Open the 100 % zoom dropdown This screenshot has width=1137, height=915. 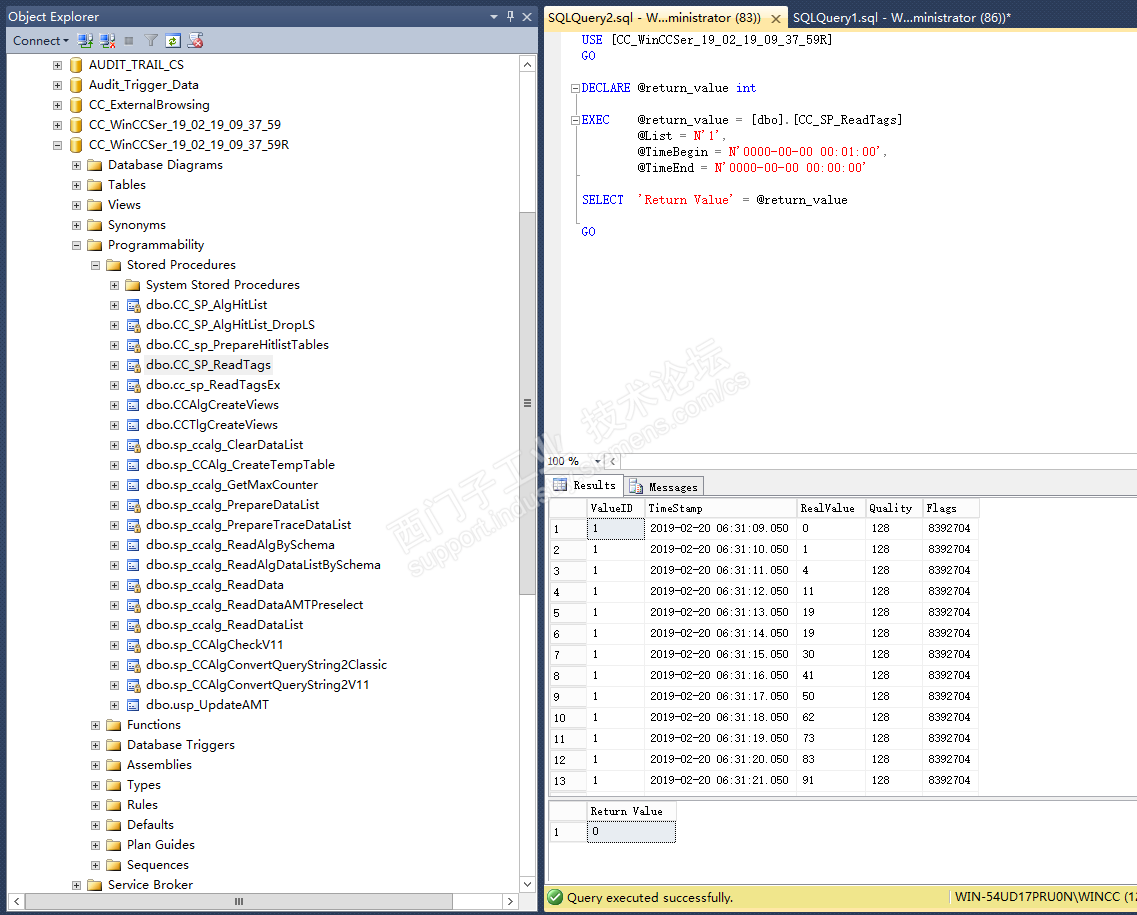(598, 461)
